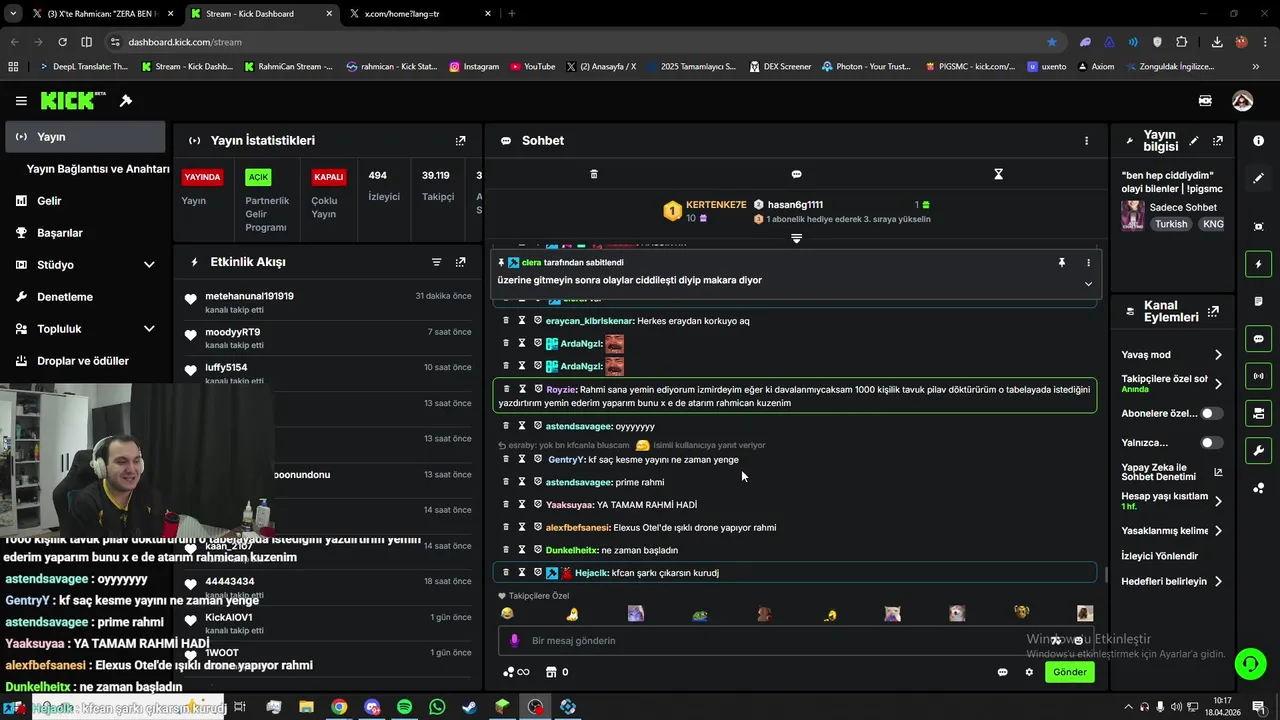Open Gelir in the sidebar
The width and height of the screenshot is (1280, 720).
(49, 201)
